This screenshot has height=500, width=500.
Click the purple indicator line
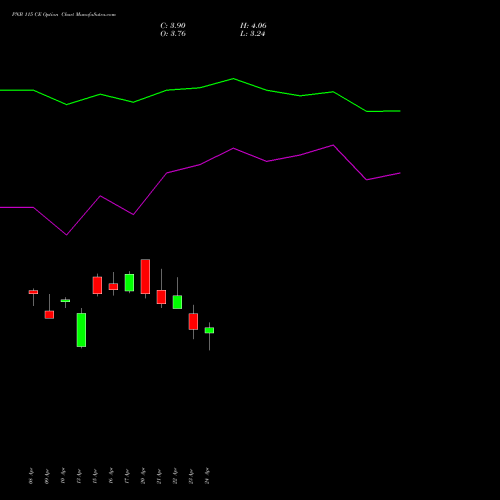point(200,165)
